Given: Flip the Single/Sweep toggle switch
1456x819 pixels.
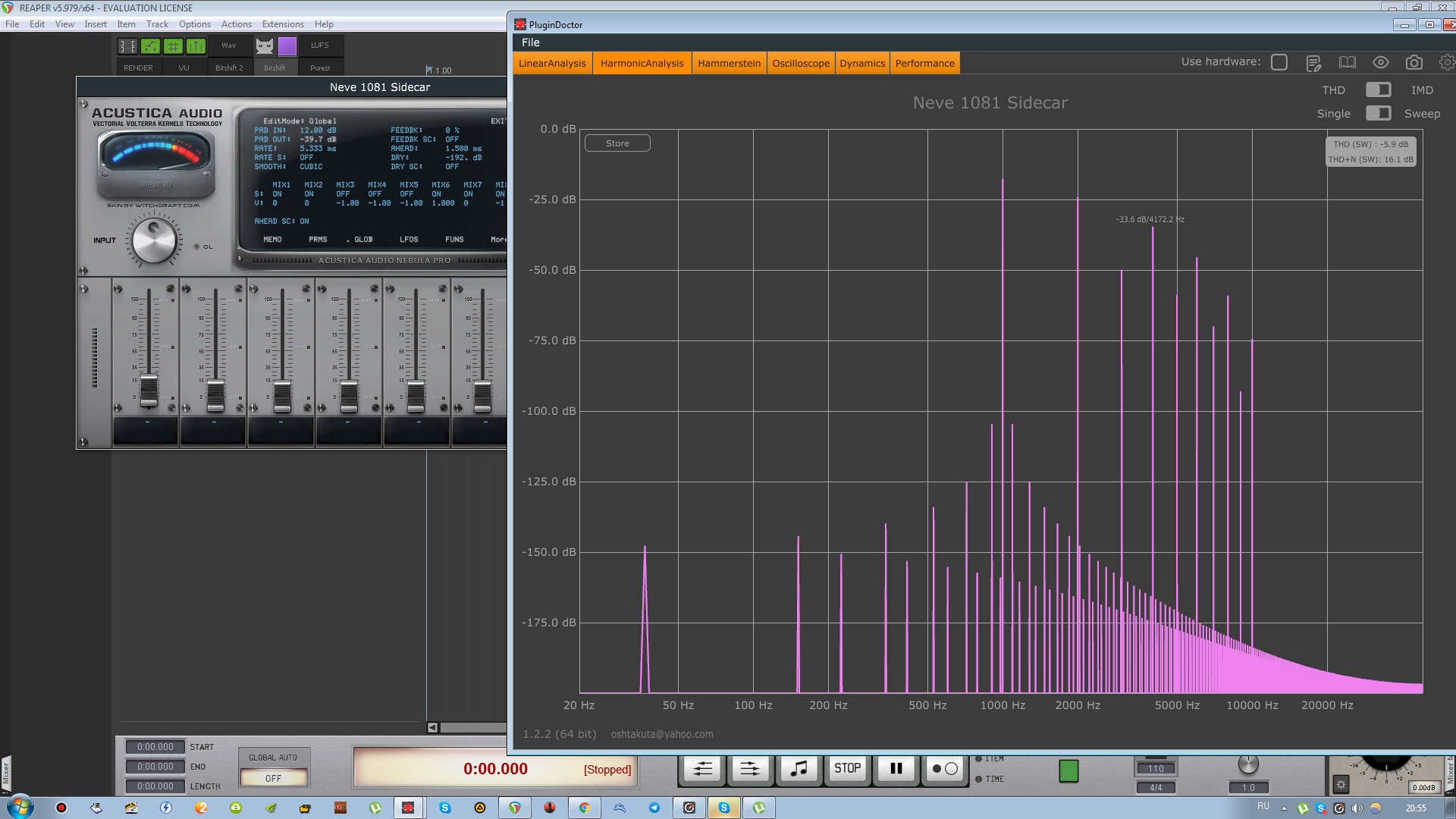Looking at the screenshot, I should [1378, 113].
